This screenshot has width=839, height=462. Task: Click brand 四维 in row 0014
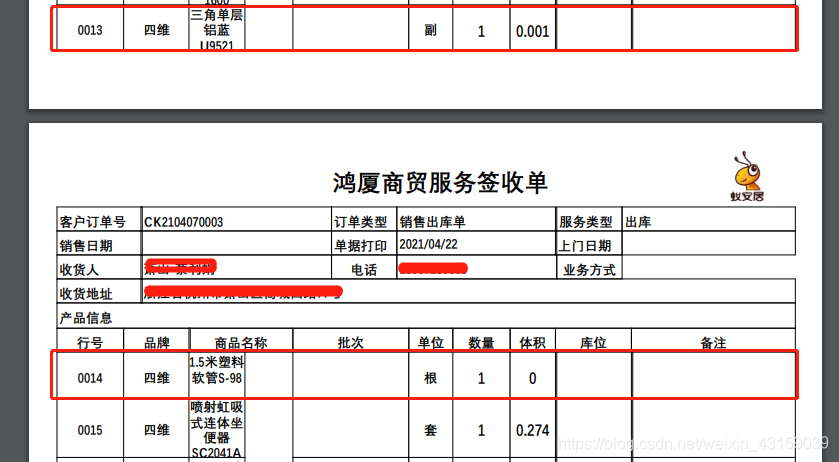click(157, 378)
